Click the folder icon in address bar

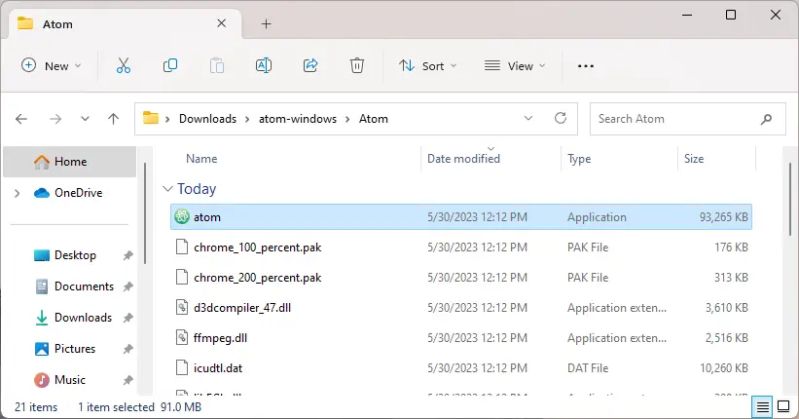150,118
